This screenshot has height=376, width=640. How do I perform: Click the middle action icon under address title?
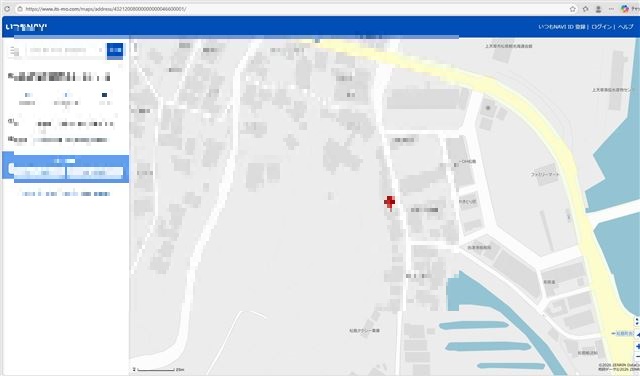point(66,98)
